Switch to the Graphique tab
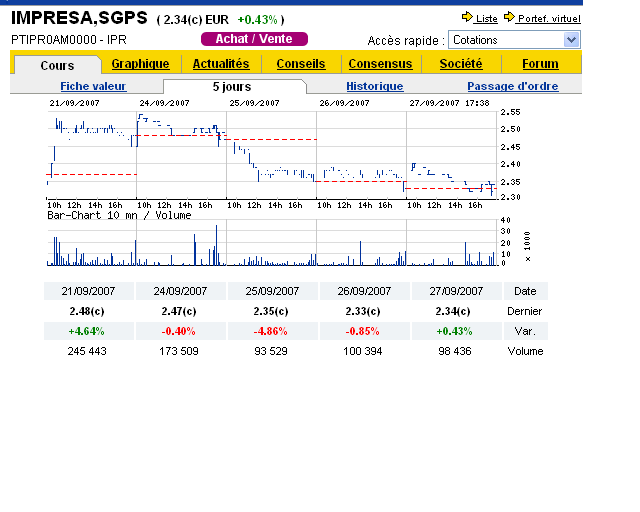 140,64
